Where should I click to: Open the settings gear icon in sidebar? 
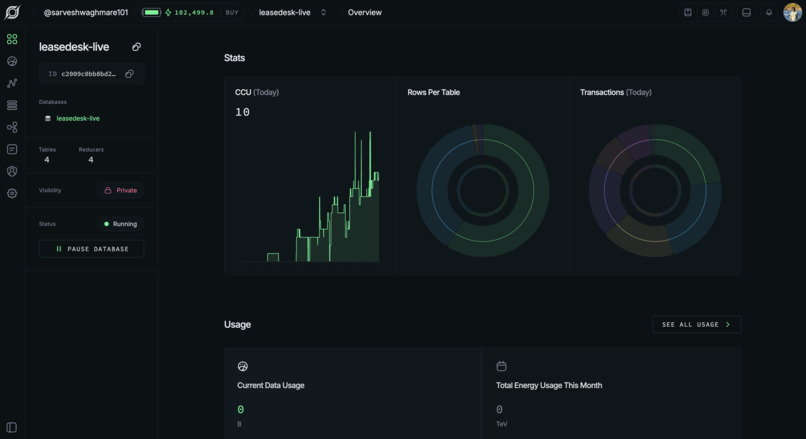click(x=12, y=193)
